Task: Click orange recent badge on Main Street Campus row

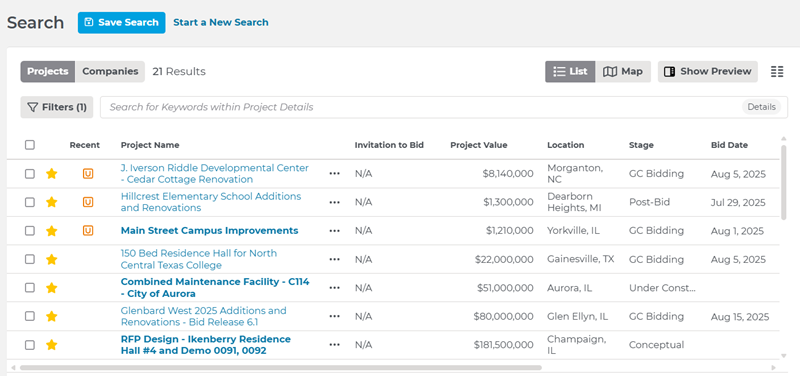Action: (x=88, y=231)
